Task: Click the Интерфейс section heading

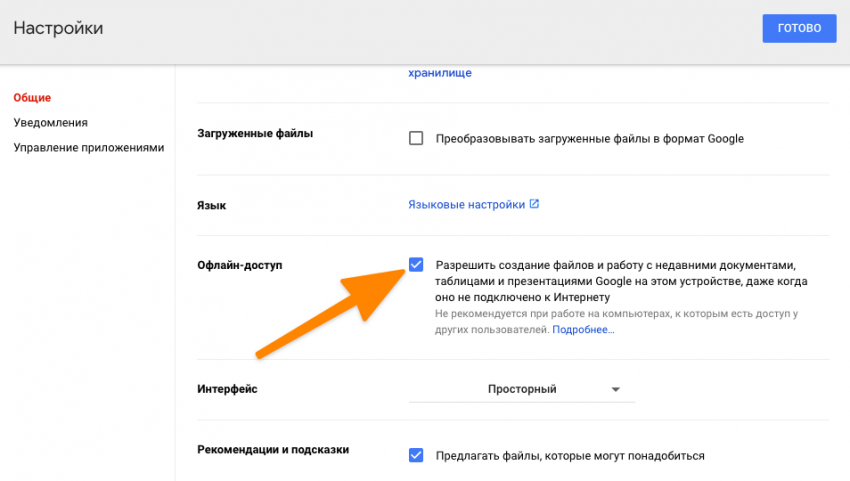Action: click(228, 388)
